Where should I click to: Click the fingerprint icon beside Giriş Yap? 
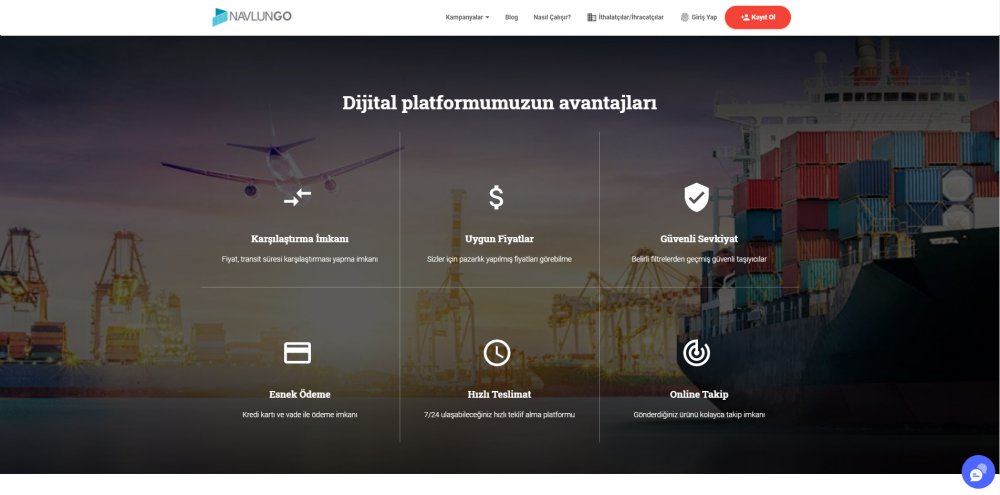(685, 17)
